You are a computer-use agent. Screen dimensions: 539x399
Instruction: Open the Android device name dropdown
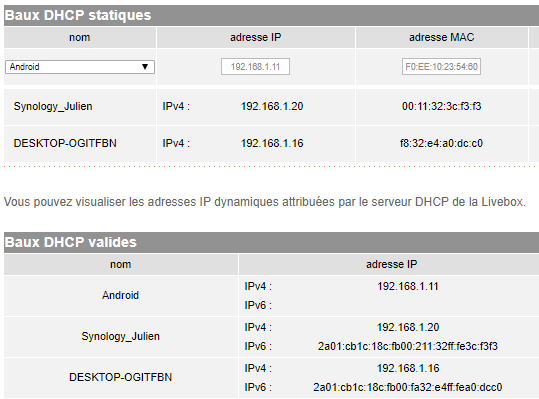coord(80,67)
